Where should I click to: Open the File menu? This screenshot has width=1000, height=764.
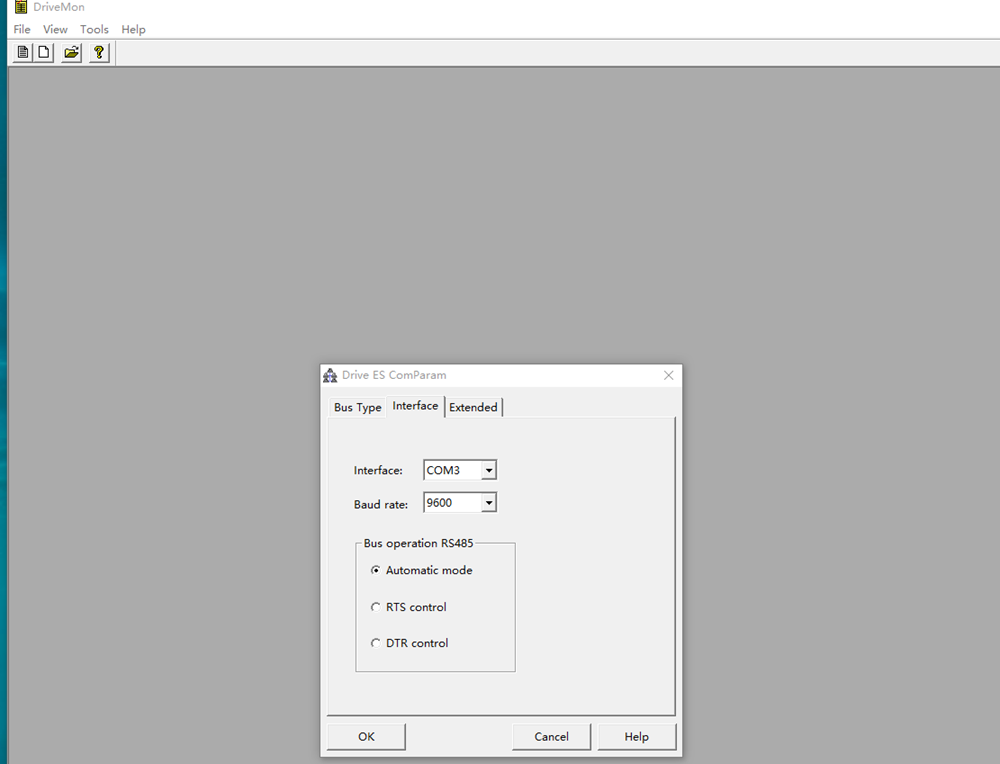click(x=22, y=29)
